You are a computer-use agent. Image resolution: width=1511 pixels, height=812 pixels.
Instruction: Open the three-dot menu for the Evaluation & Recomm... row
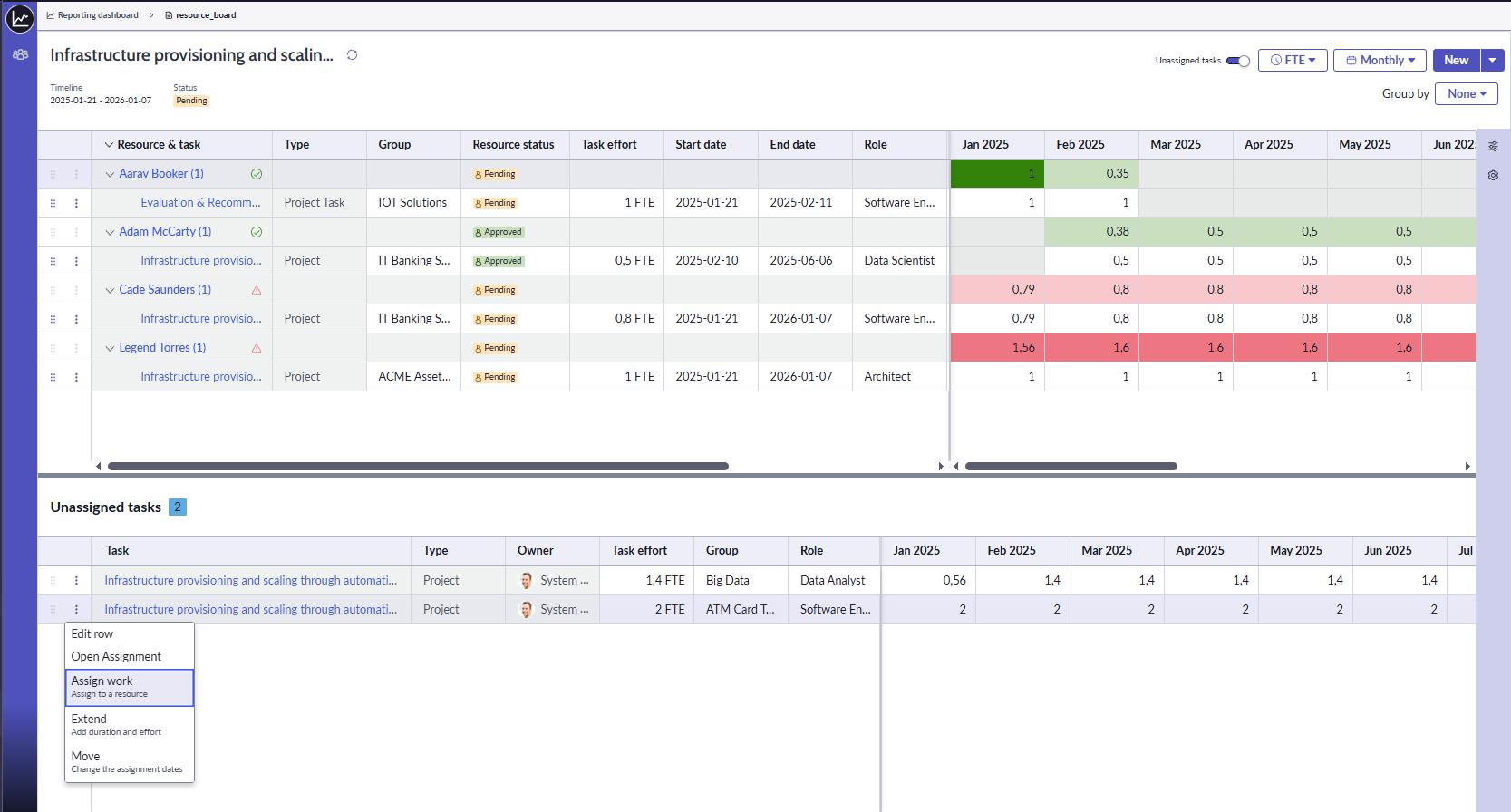76,203
